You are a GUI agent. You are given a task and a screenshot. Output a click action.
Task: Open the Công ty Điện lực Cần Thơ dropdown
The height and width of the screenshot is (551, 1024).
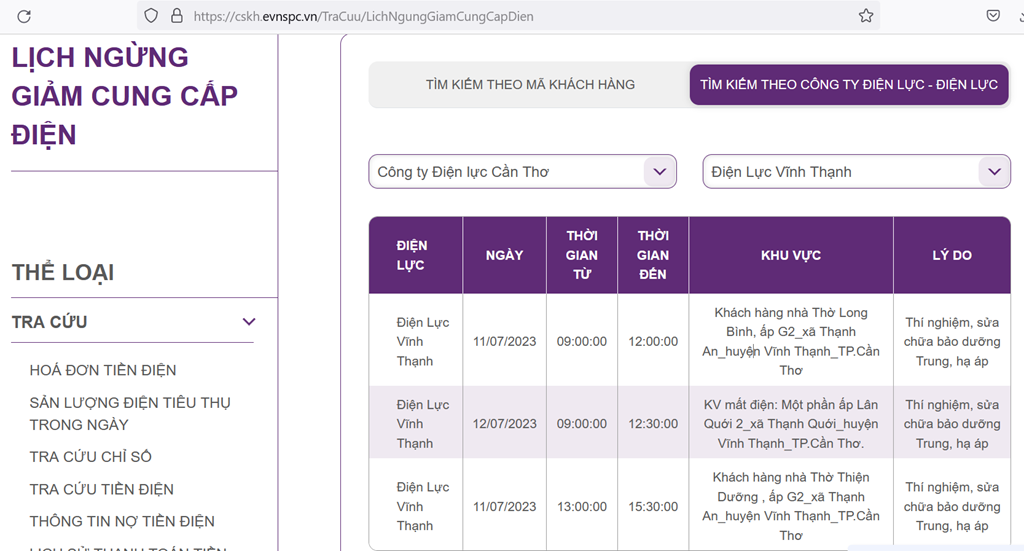click(x=522, y=172)
